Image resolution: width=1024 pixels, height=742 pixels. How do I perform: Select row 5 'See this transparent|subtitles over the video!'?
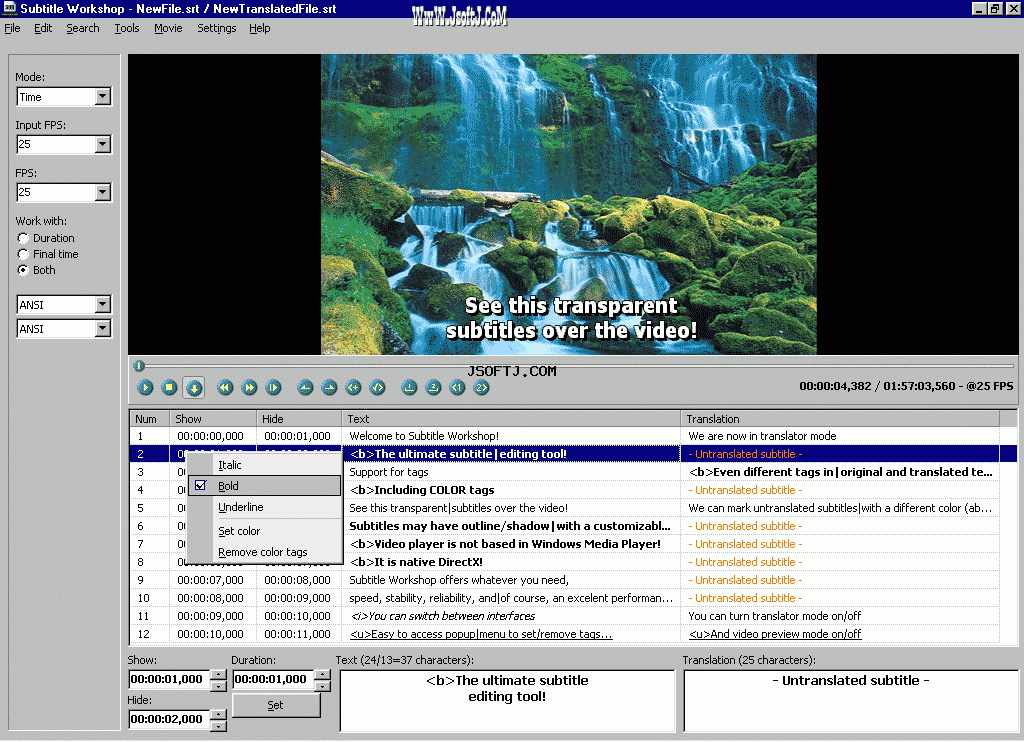point(564,508)
